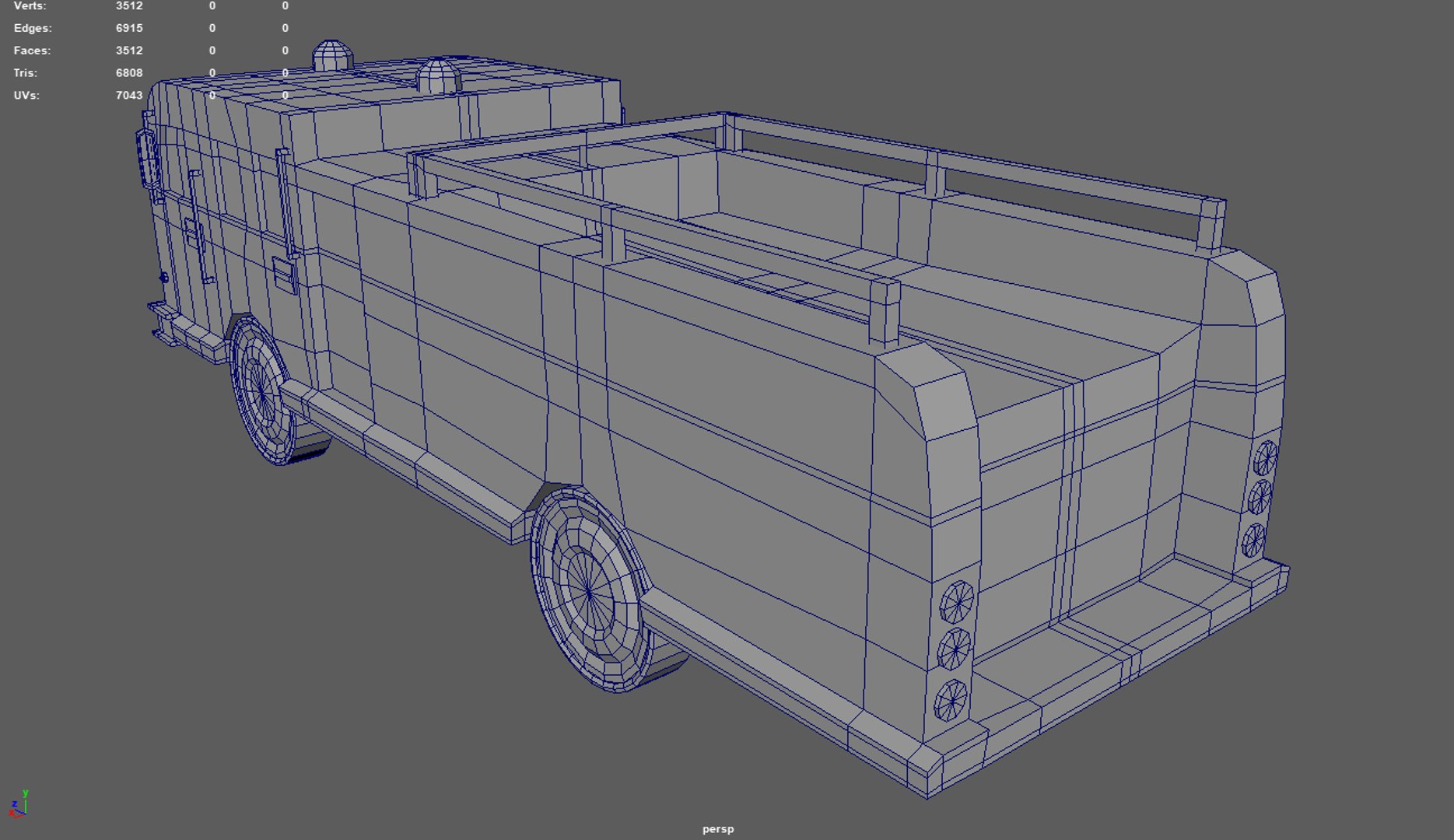Select the truck's rear wheel mesh
Image resolution: width=1454 pixels, height=840 pixels.
[599, 589]
